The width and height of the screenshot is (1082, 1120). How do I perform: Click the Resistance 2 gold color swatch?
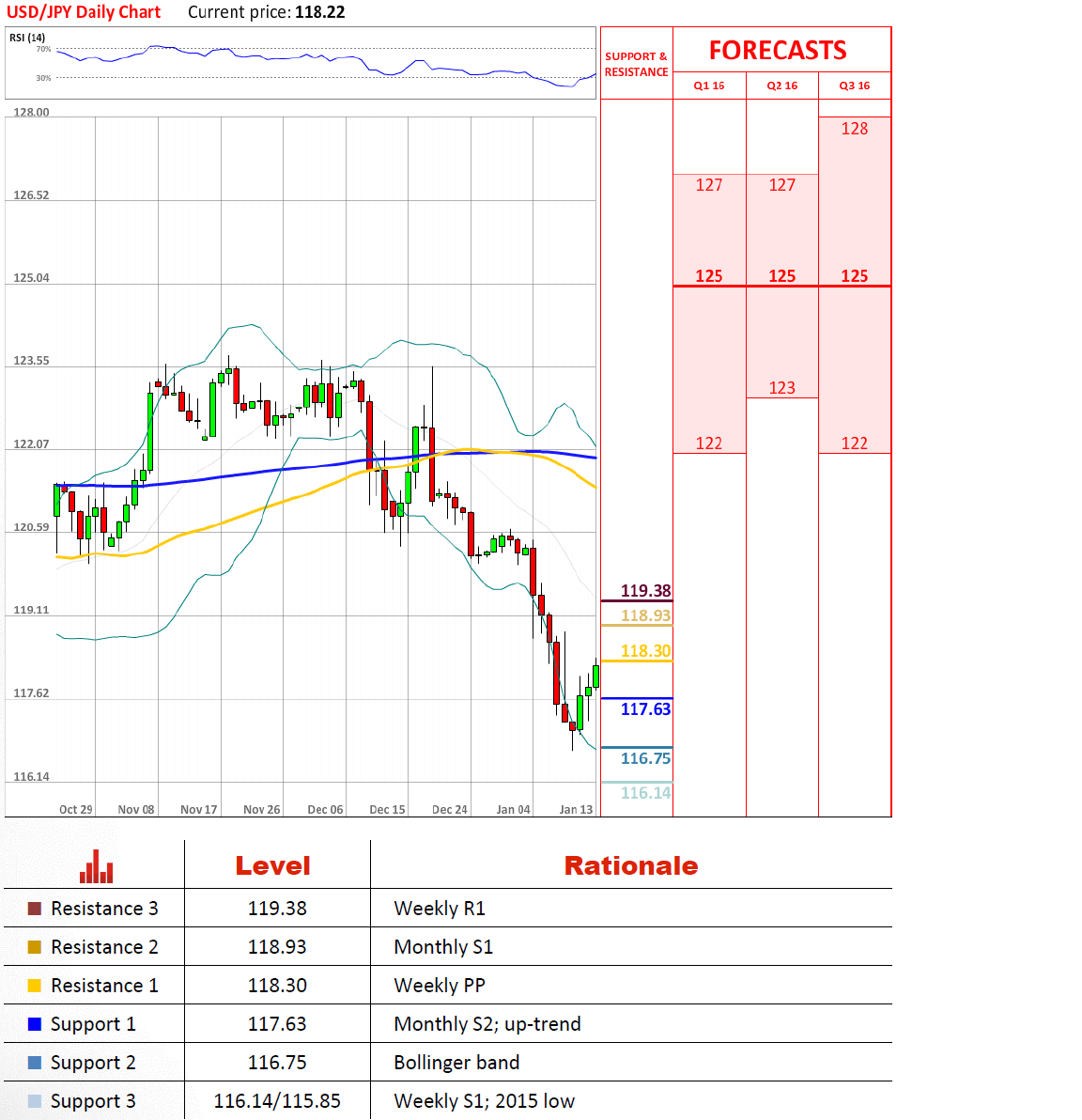point(34,947)
